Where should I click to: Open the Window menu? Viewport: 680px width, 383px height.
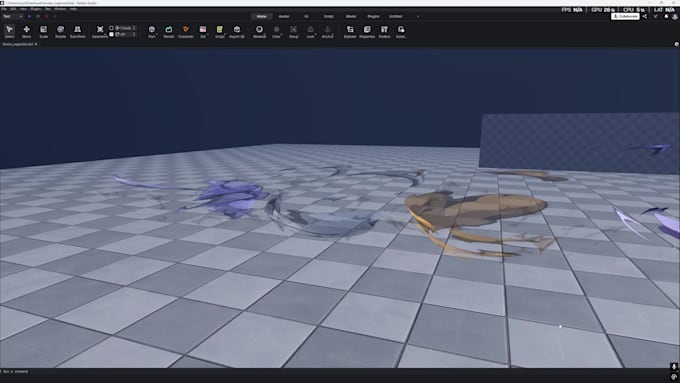[x=60, y=9]
